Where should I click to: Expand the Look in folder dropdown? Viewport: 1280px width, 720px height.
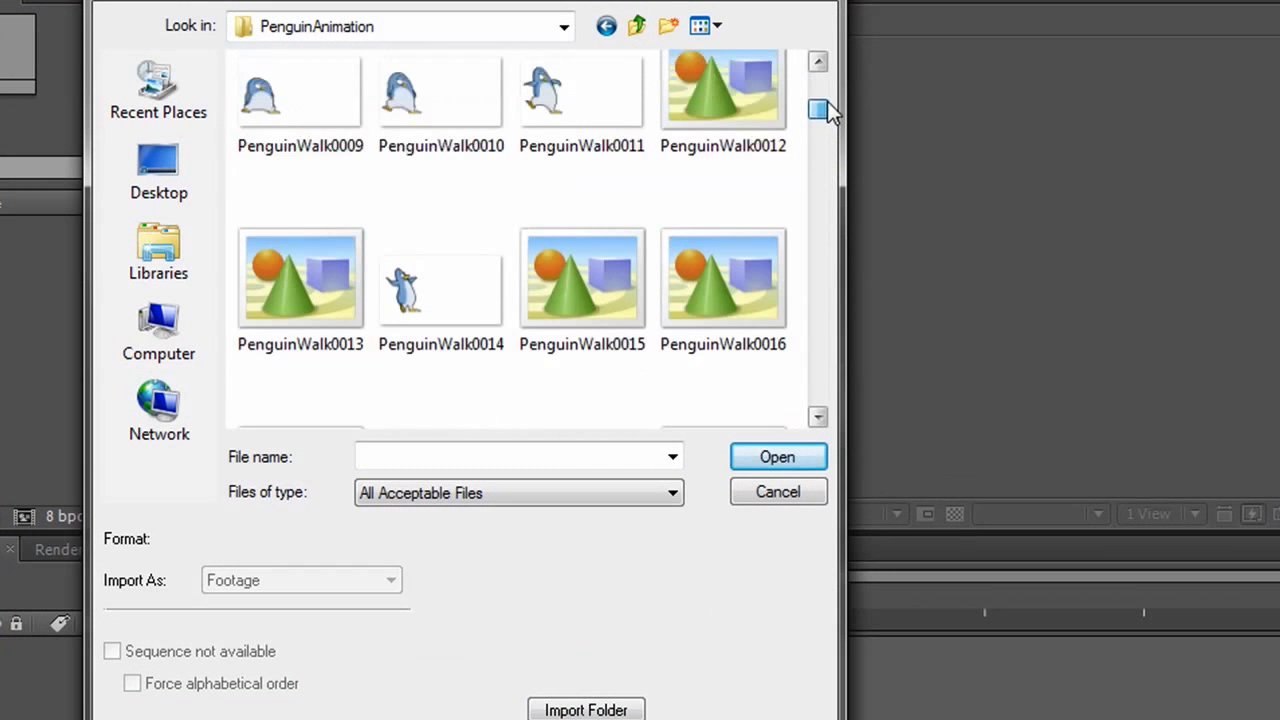564,27
